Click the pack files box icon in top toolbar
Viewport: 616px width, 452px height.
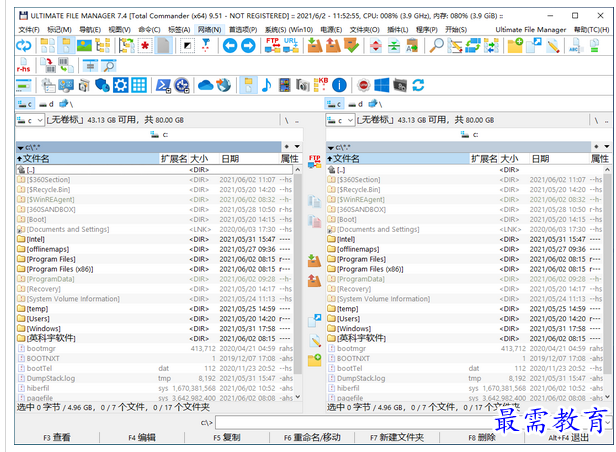315,46
